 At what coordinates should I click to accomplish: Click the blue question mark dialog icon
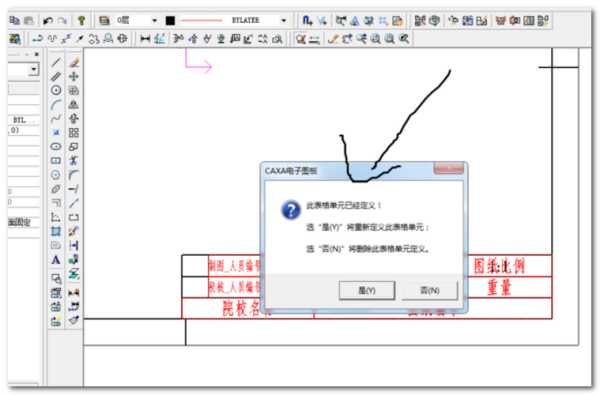pyautogui.click(x=291, y=210)
